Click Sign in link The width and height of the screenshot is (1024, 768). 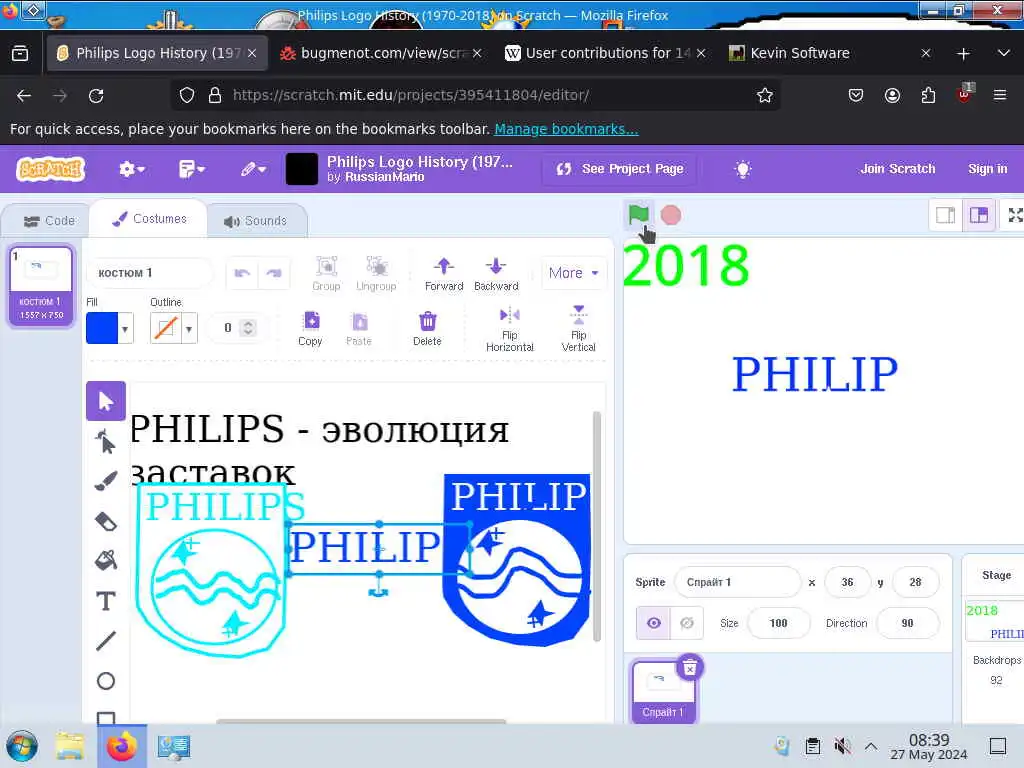(987, 169)
